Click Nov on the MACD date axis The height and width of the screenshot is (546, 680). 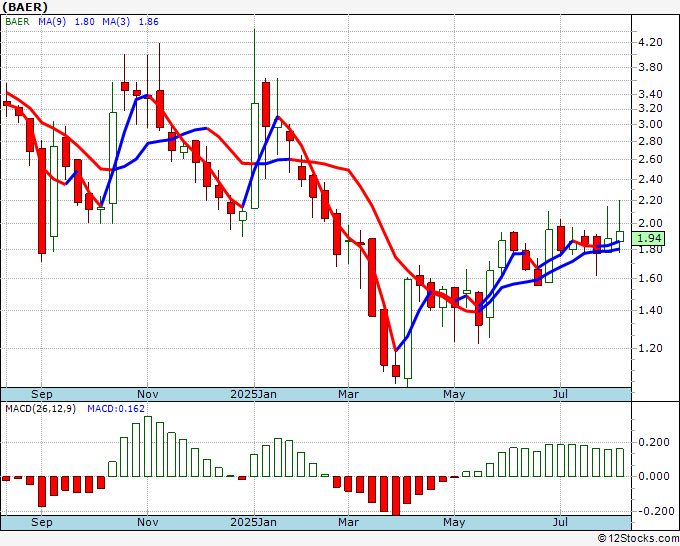pyautogui.click(x=147, y=522)
